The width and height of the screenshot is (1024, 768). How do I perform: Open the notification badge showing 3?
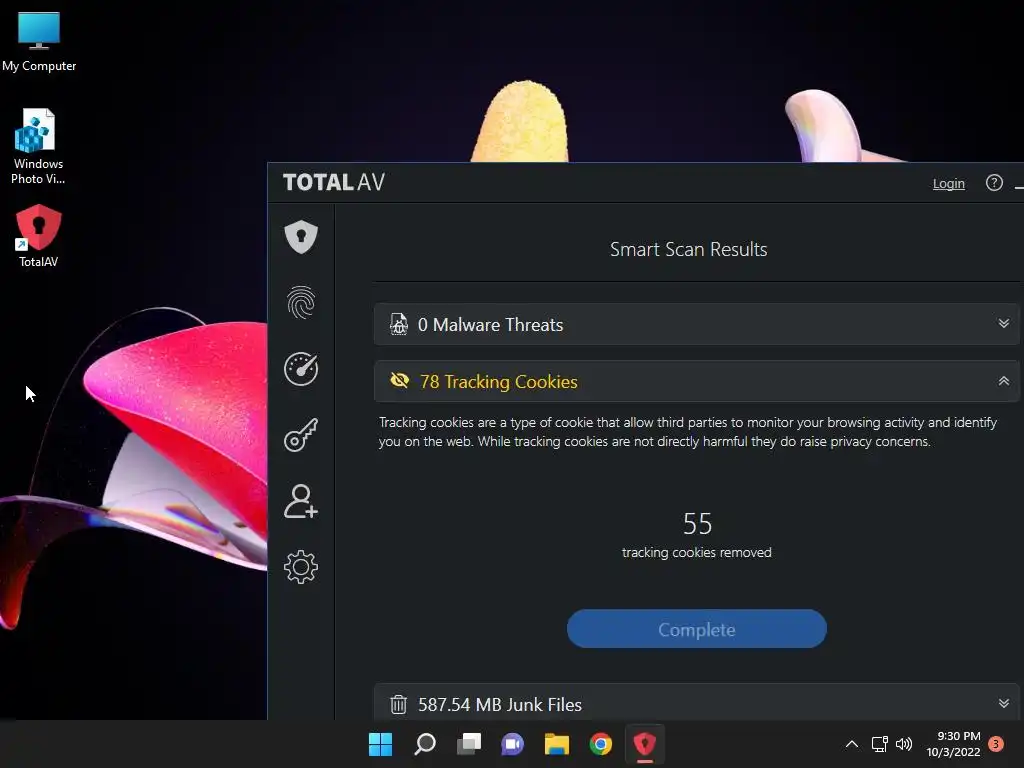click(996, 744)
